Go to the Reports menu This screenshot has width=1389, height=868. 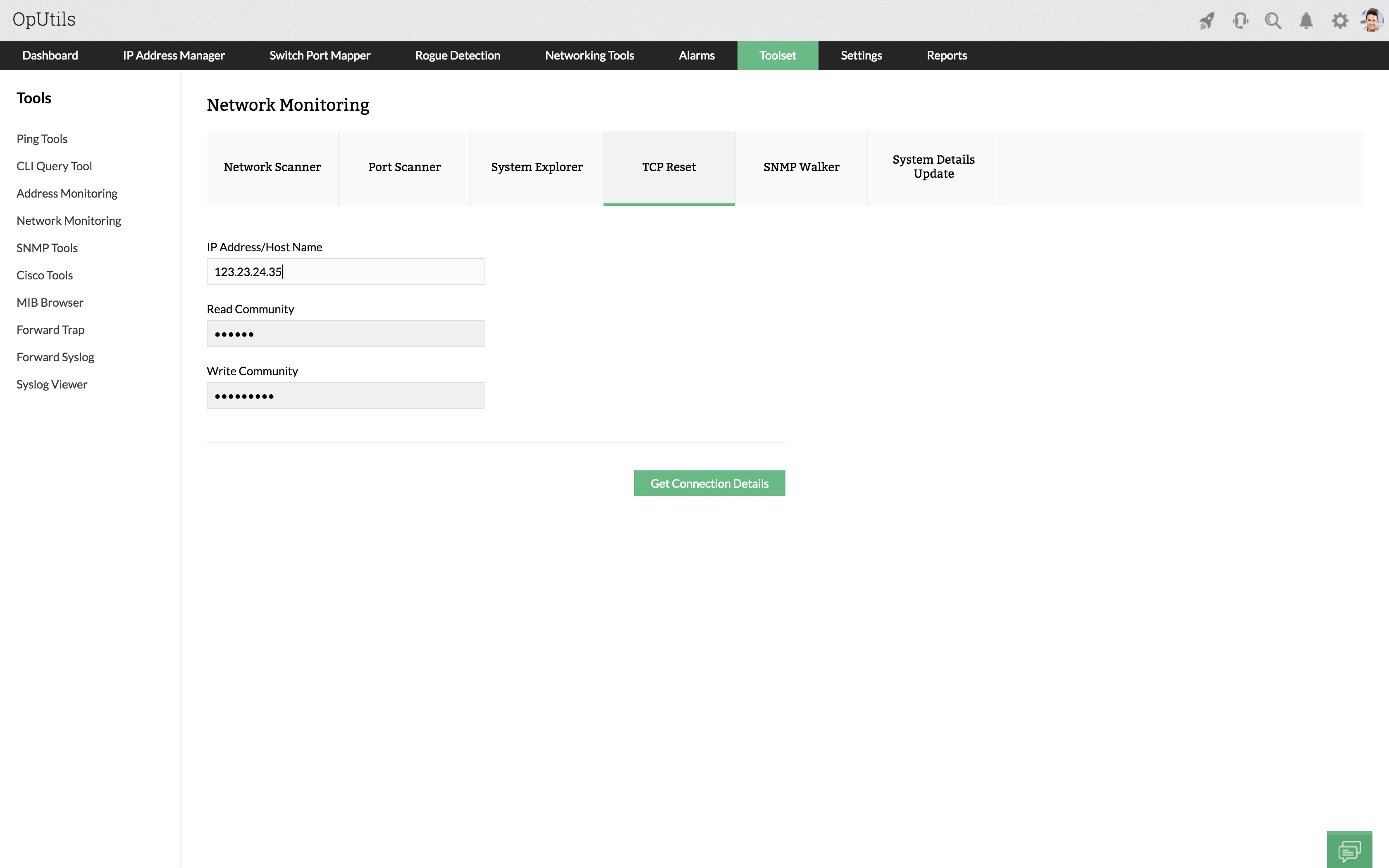pyautogui.click(x=947, y=56)
